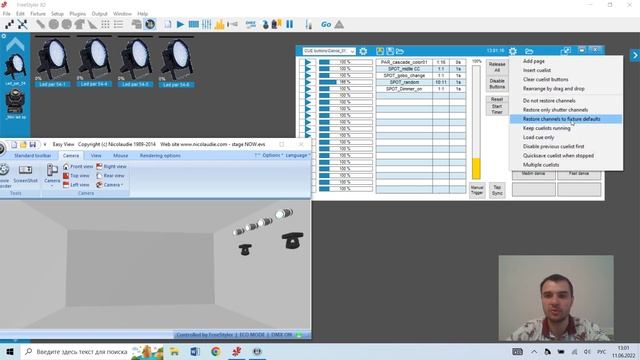The width and height of the screenshot is (640, 360).
Task: Switch to Standard toolbar tab in Easy View
Action: tap(33, 156)
